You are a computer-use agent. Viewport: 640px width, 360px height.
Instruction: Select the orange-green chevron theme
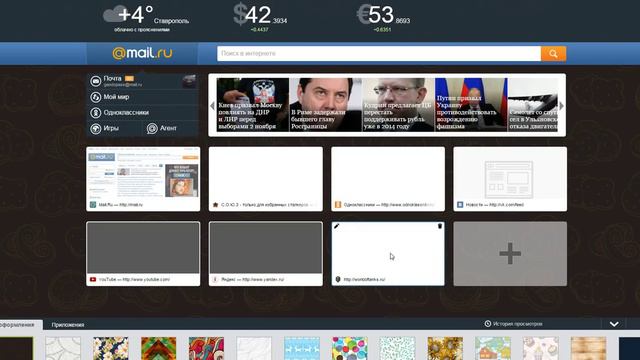coord(158,349)
